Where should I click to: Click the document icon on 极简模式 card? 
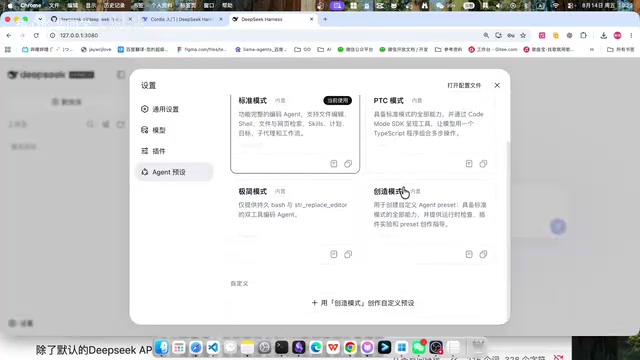pyautogui.click(x=333, y=254)
